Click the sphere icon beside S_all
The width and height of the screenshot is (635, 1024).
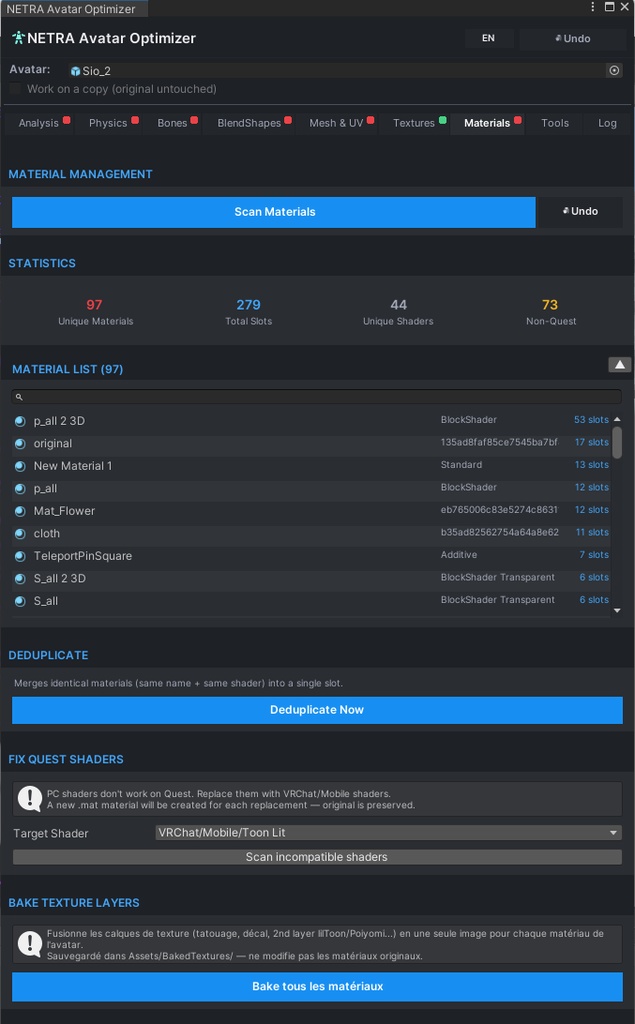[20, 601]
